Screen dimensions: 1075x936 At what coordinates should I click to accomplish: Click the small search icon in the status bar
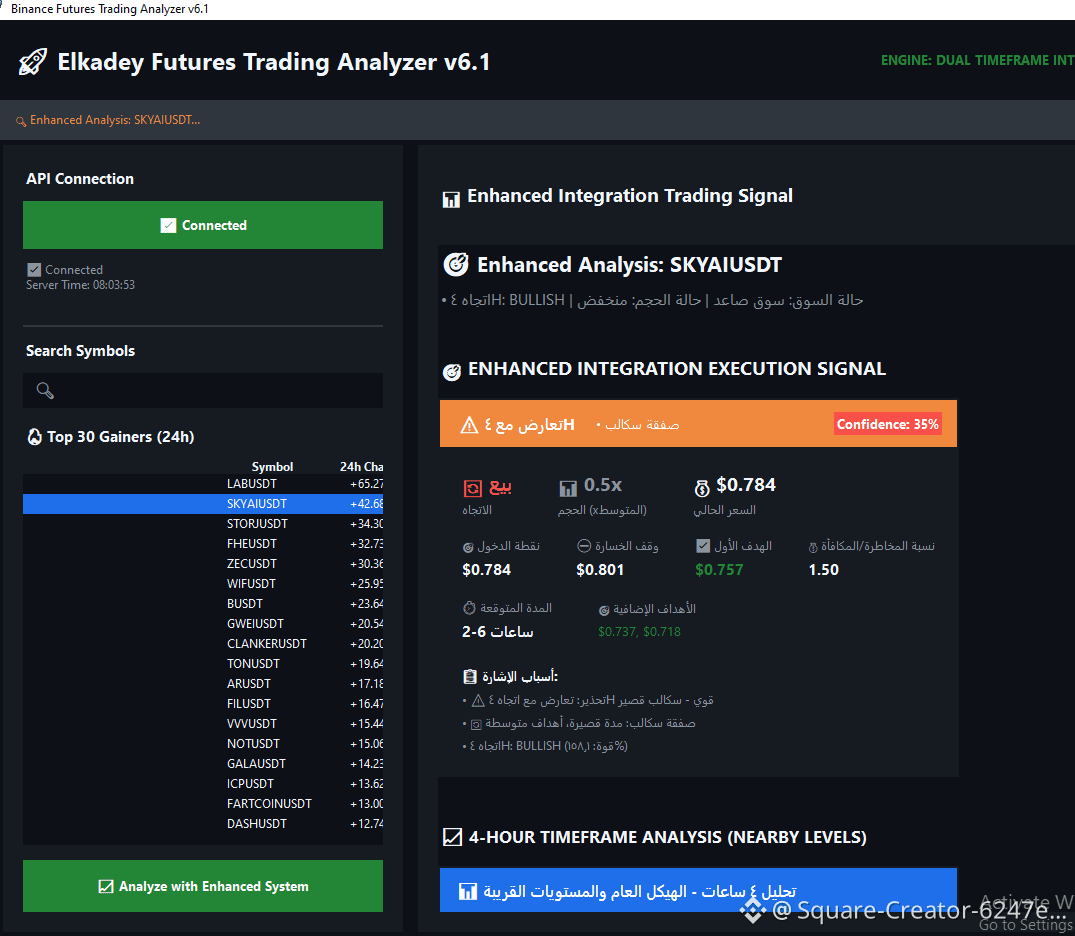point(21,121)
